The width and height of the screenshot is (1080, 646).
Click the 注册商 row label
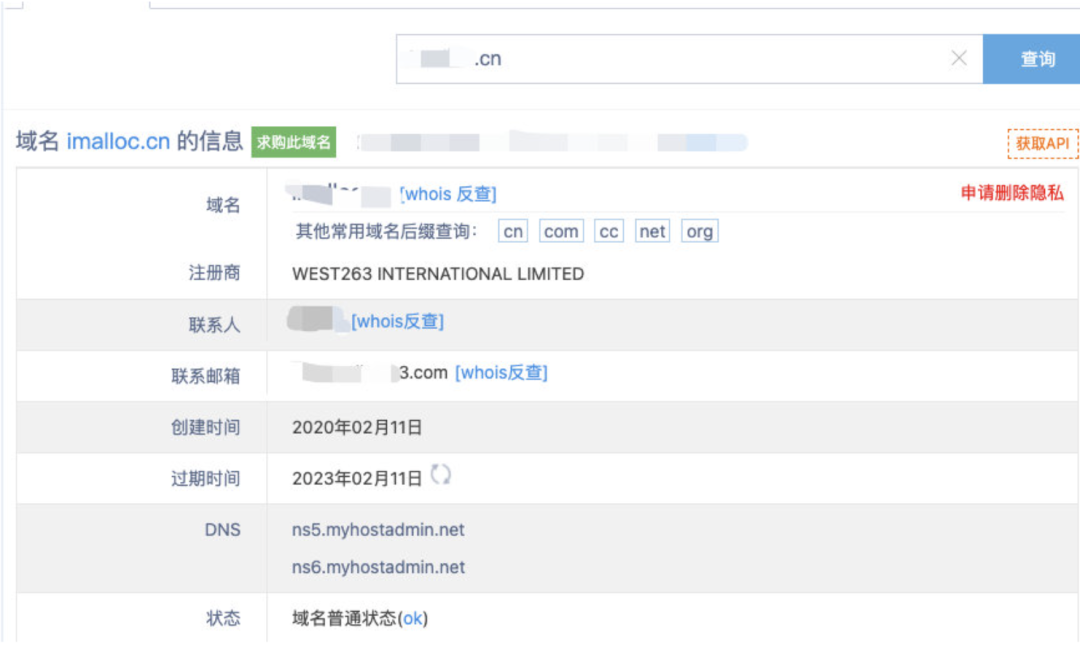(x=214, y=273)
